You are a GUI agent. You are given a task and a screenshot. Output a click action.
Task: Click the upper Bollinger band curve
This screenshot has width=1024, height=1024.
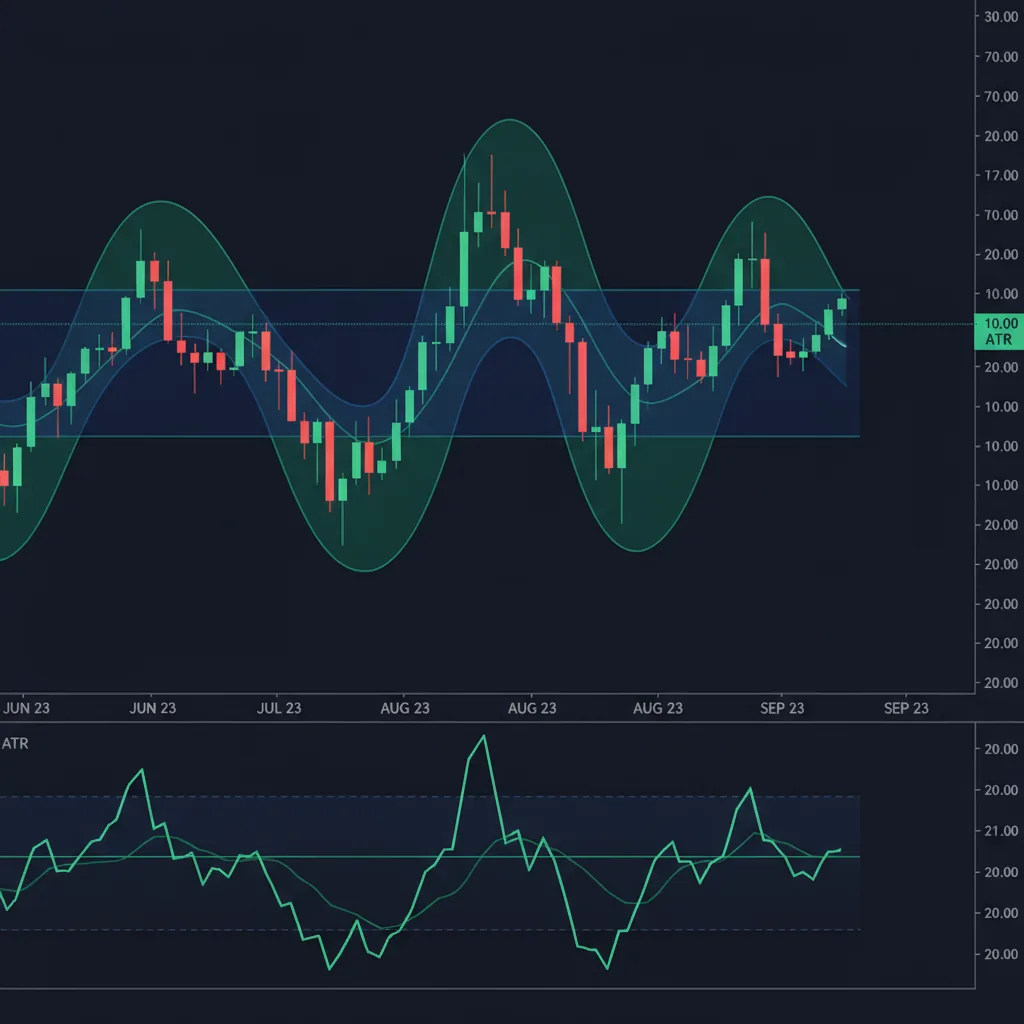pos(509,120)
